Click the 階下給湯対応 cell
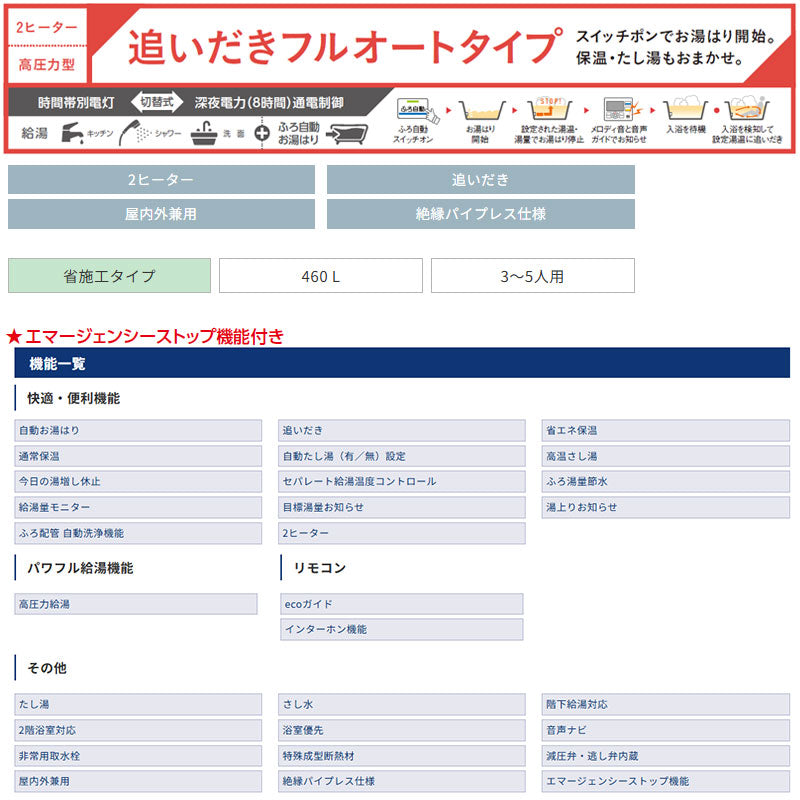 (666, 705)
